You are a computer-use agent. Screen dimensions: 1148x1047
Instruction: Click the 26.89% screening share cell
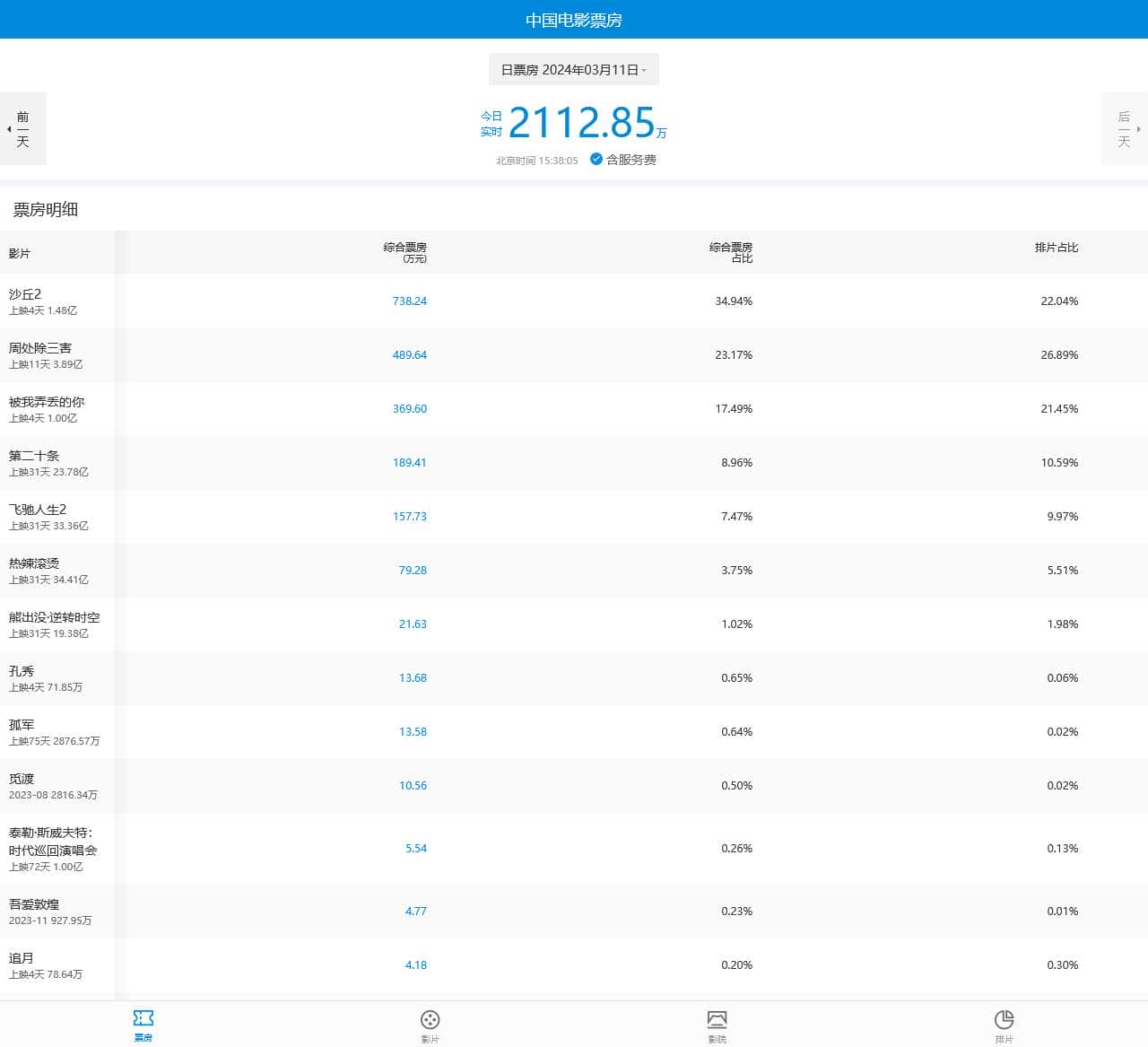click(x=1059, y=355)
